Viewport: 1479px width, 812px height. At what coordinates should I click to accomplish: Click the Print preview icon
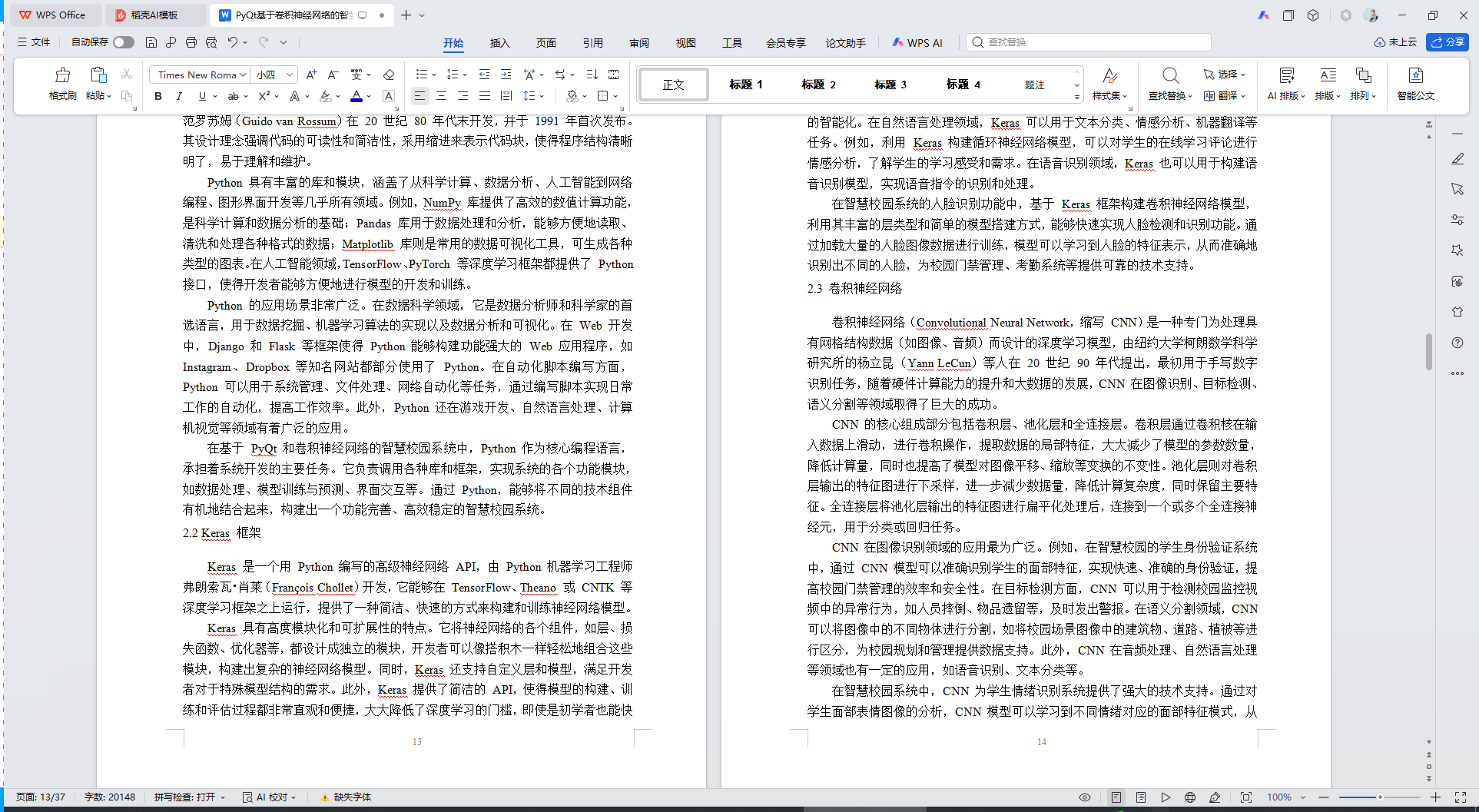(x=211, y=42)
